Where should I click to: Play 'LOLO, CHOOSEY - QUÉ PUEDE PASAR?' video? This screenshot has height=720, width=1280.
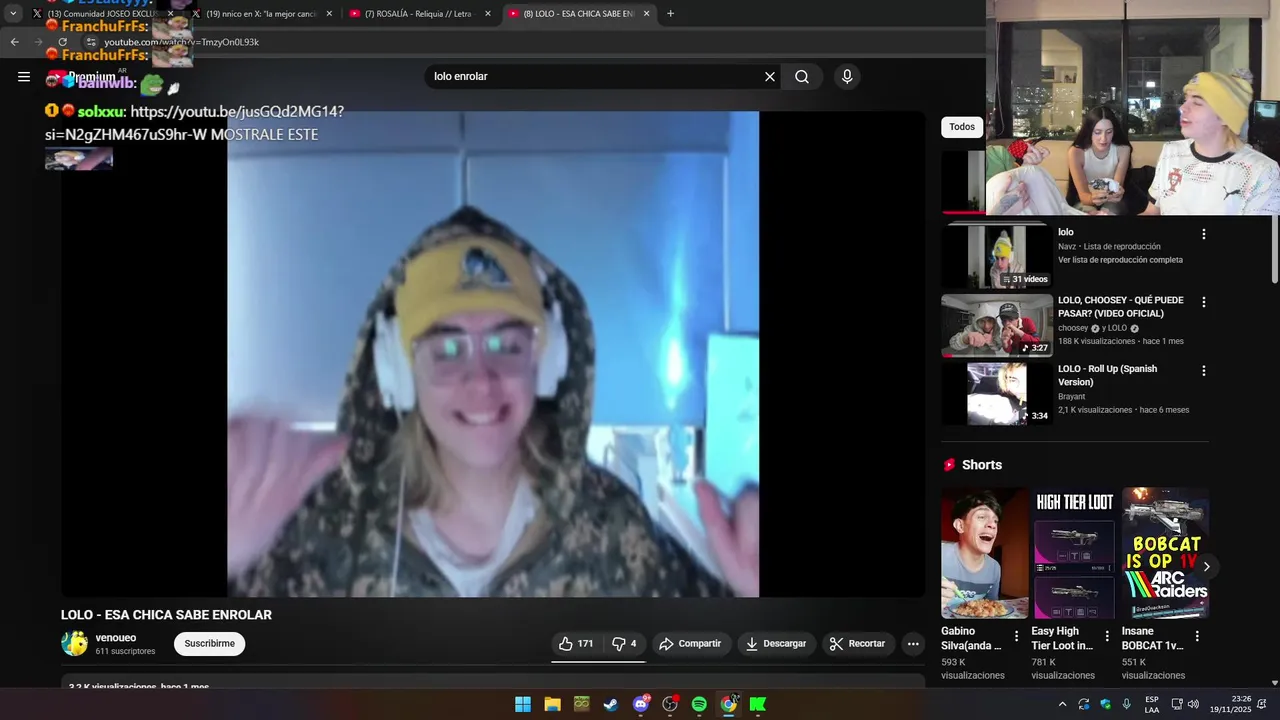click(997, 325)
